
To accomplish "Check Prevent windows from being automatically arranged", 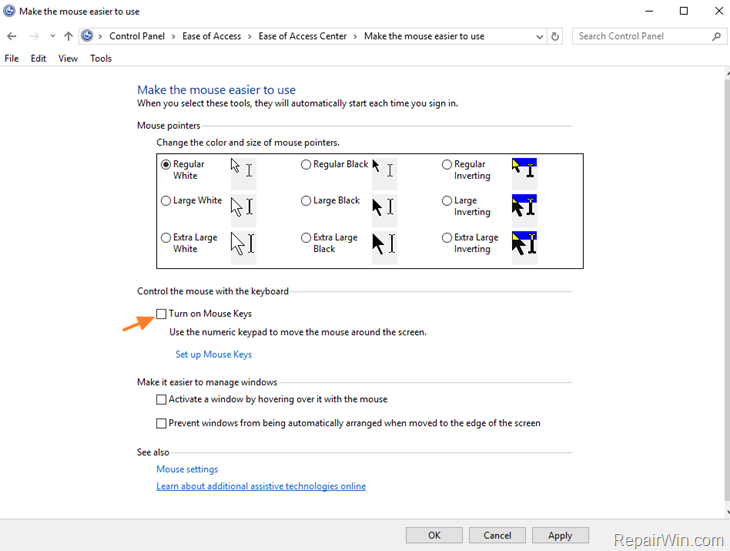I will pyautogui.click(x=161, y=423).
